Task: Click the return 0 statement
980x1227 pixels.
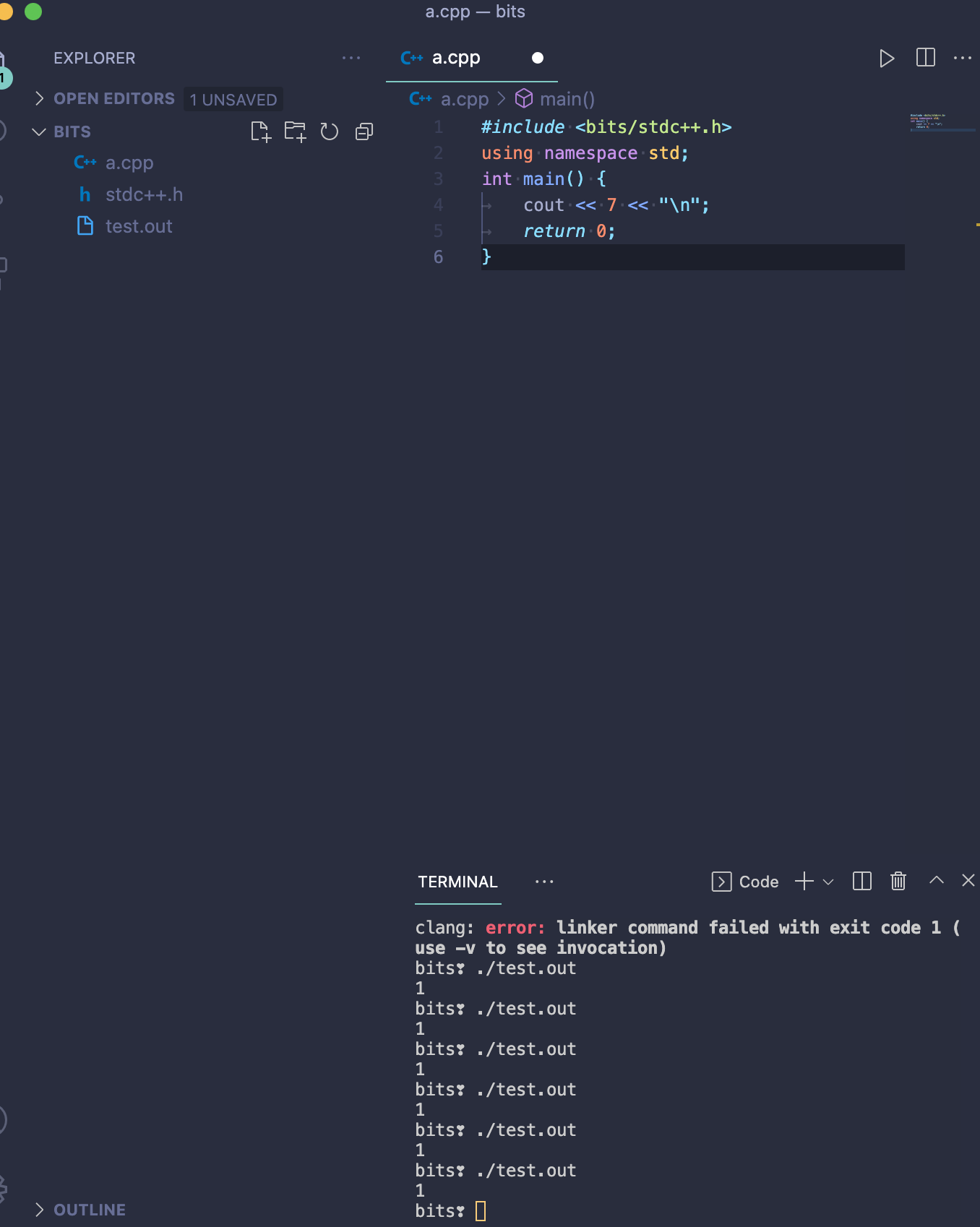Action: pos(569,231)
